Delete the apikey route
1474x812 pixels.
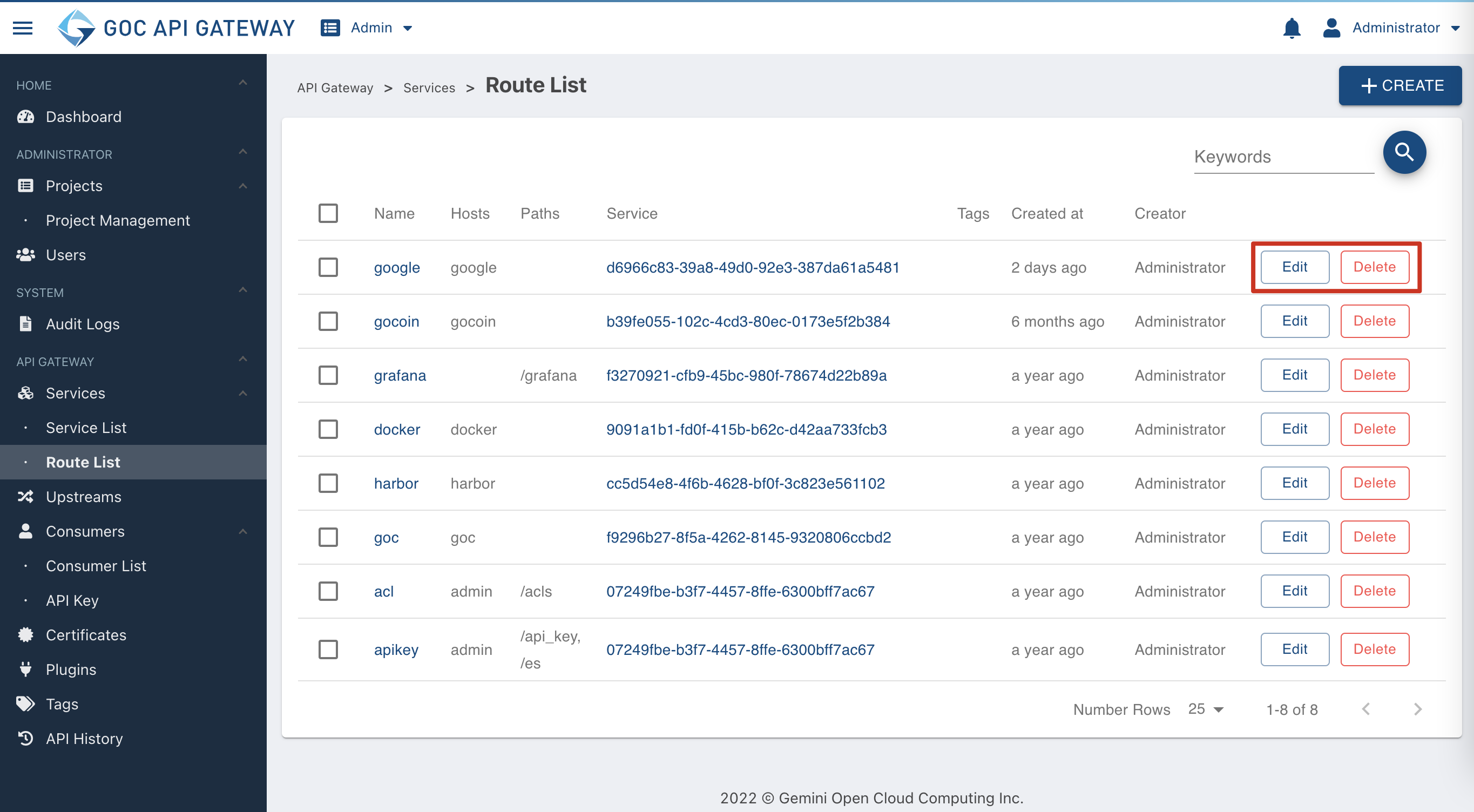[x=1375, y=649]
